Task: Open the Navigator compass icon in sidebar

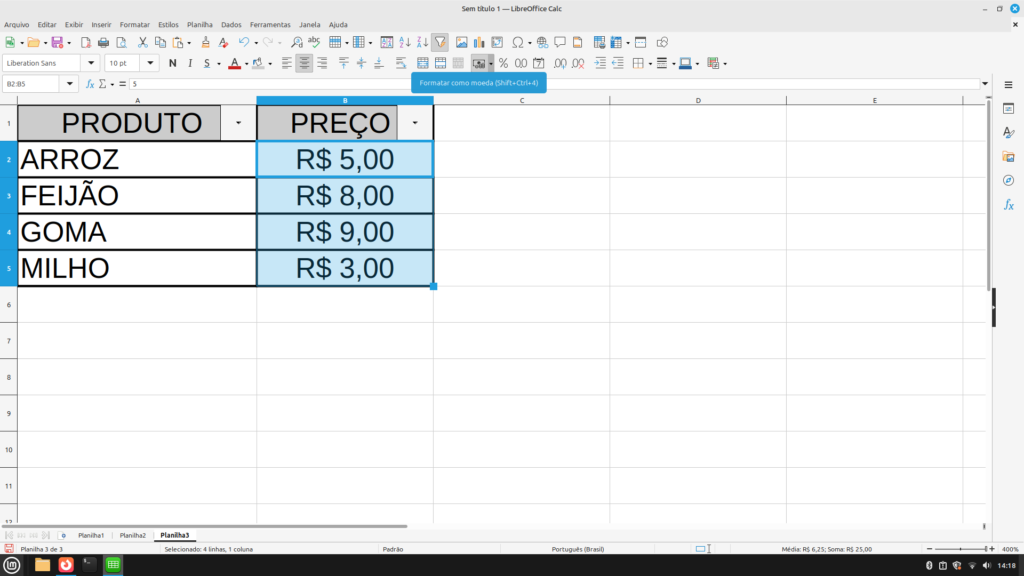Action: tap(1008, 180)
